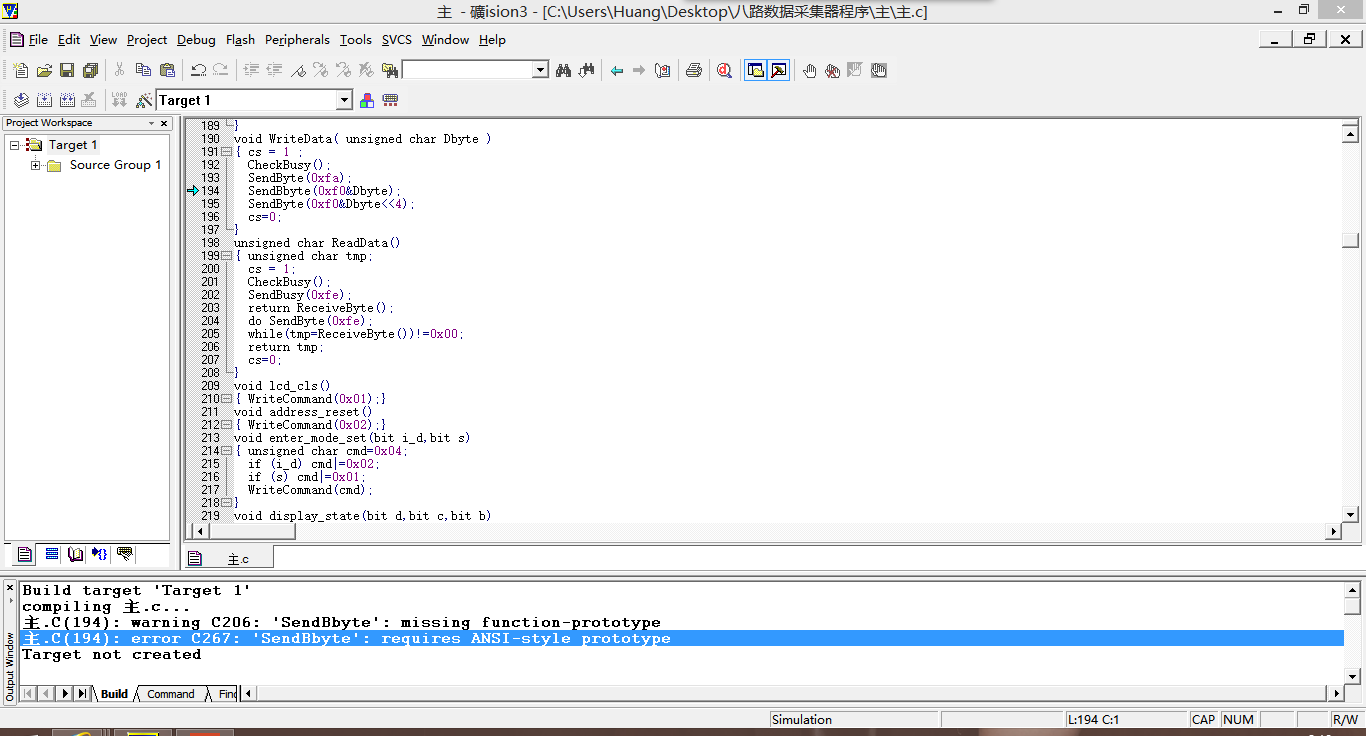Save the current file with the floppy icon

[67, 70]
